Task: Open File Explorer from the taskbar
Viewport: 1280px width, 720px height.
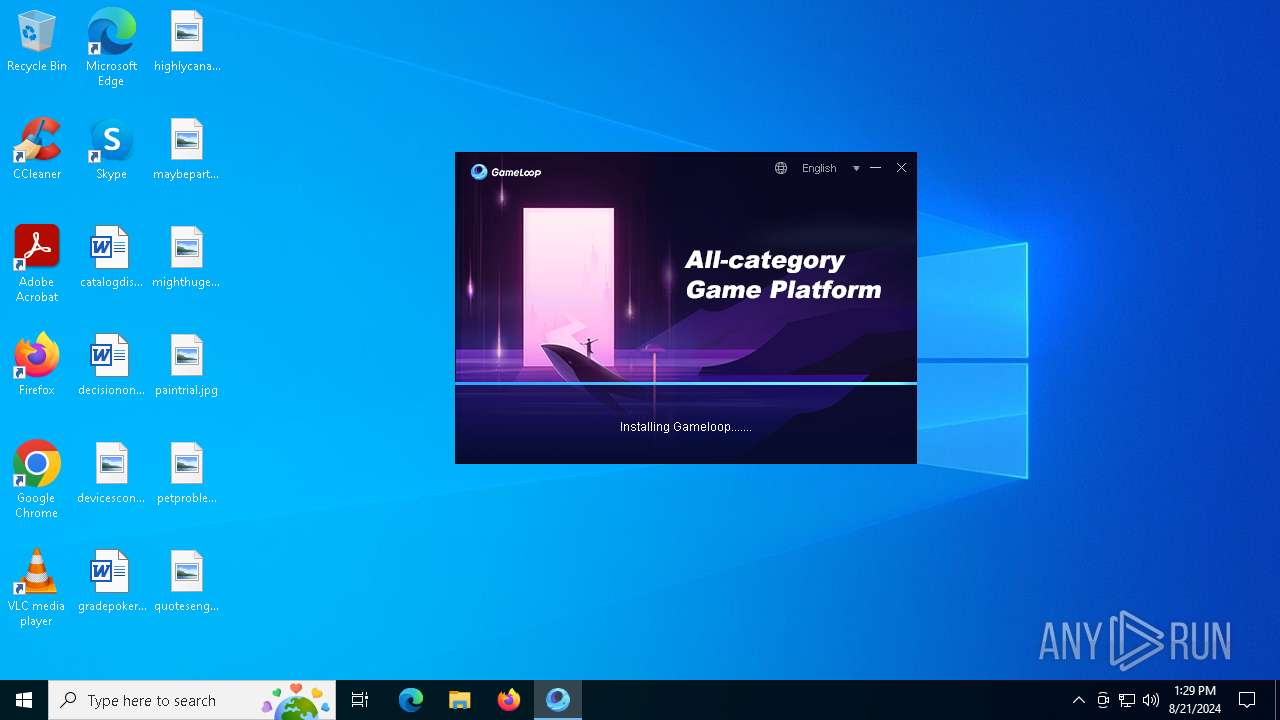Action: (460, 700)
